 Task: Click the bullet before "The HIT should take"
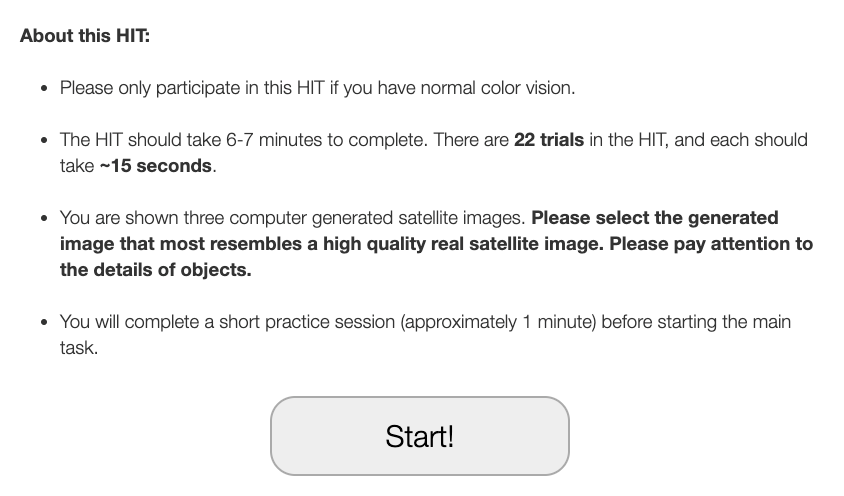coord(45,141)
